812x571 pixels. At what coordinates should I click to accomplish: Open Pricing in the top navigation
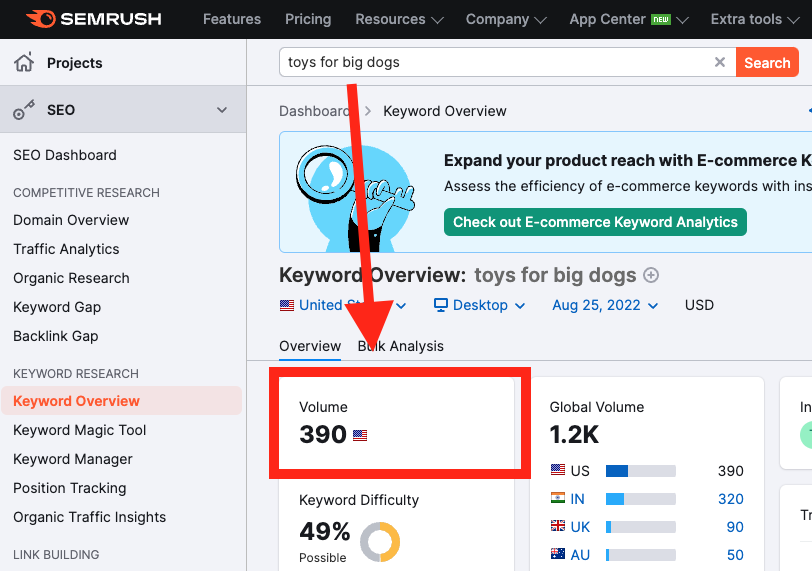(308, 19)
